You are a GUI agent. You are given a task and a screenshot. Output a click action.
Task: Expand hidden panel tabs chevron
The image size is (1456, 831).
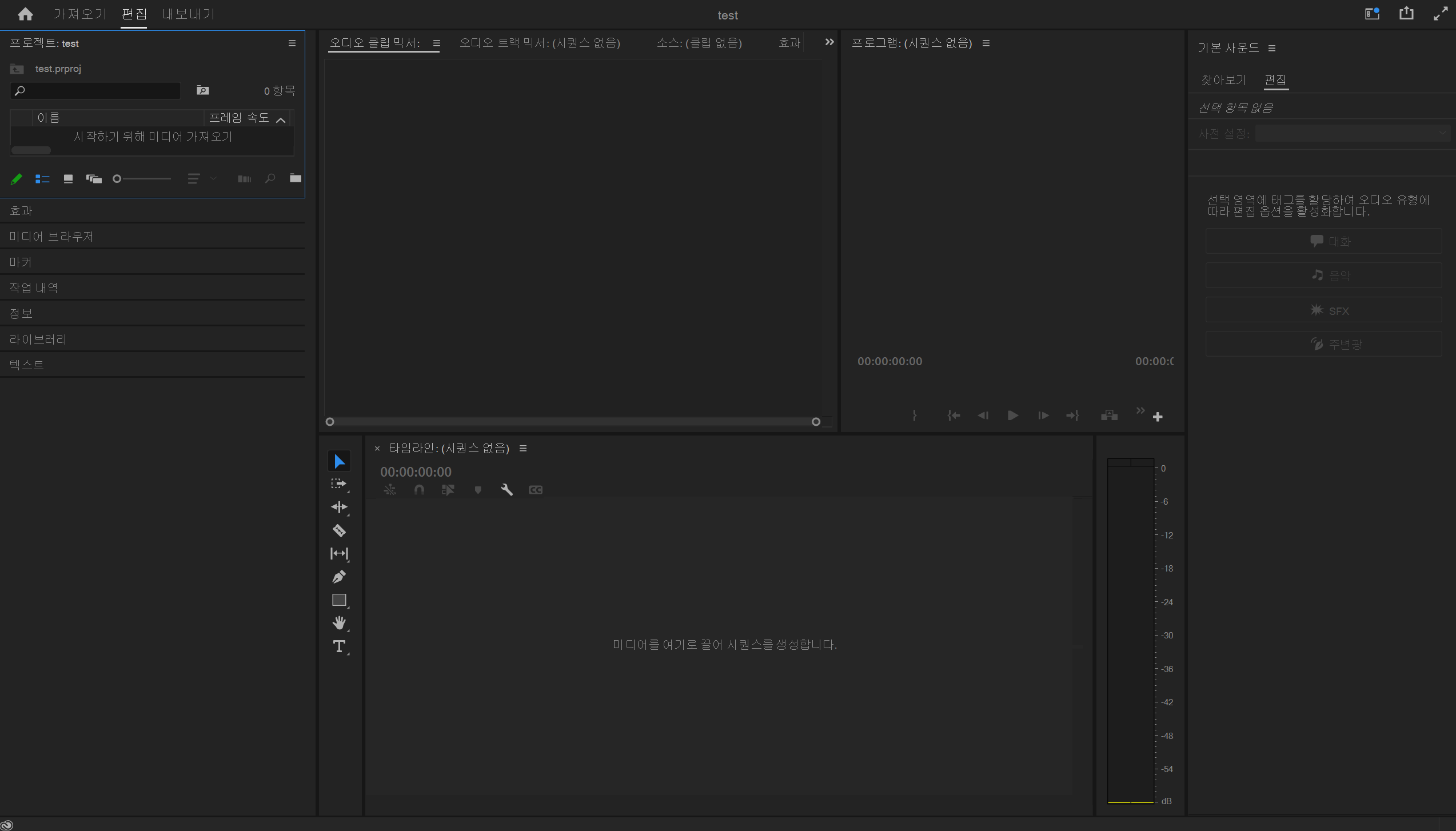pos(829,42)
